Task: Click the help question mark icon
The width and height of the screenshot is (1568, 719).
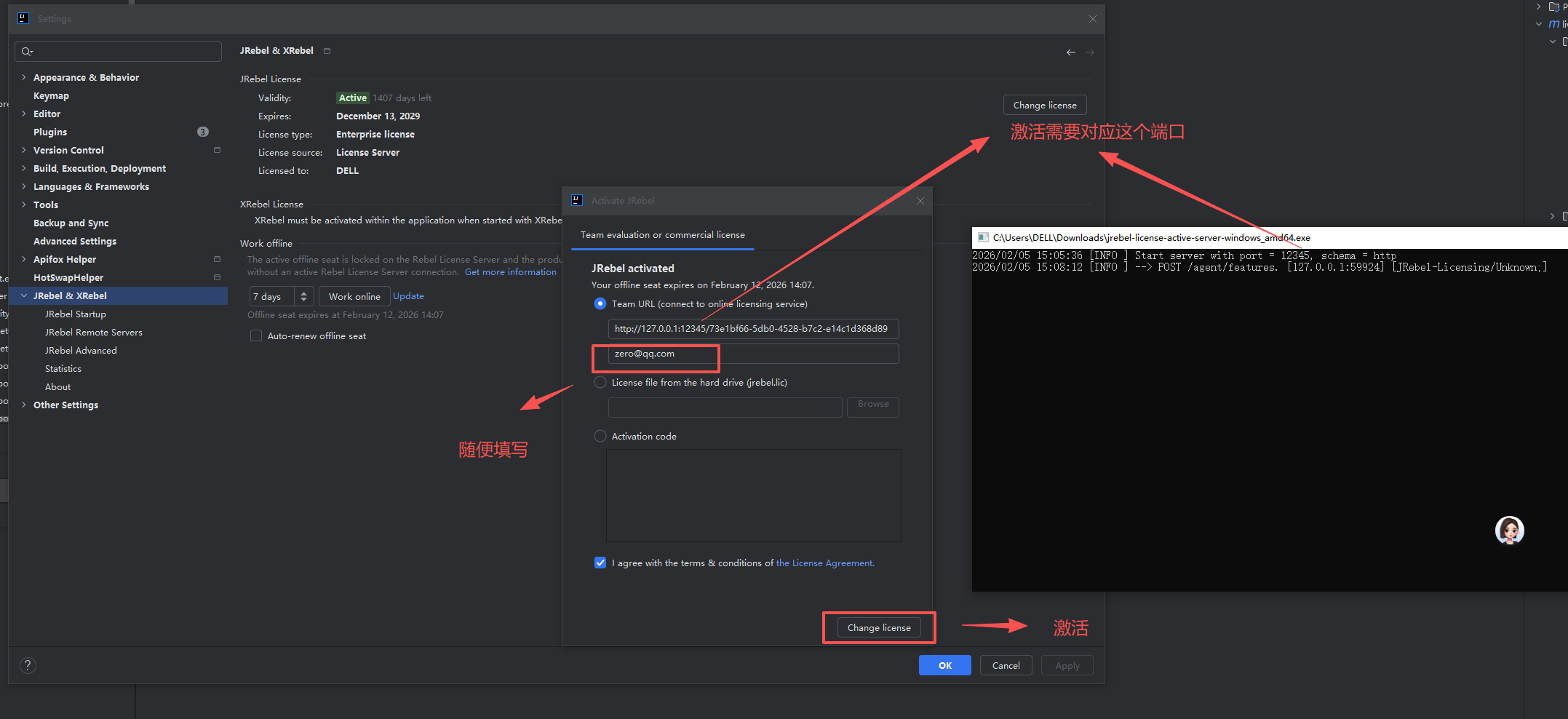Action: 28,665
